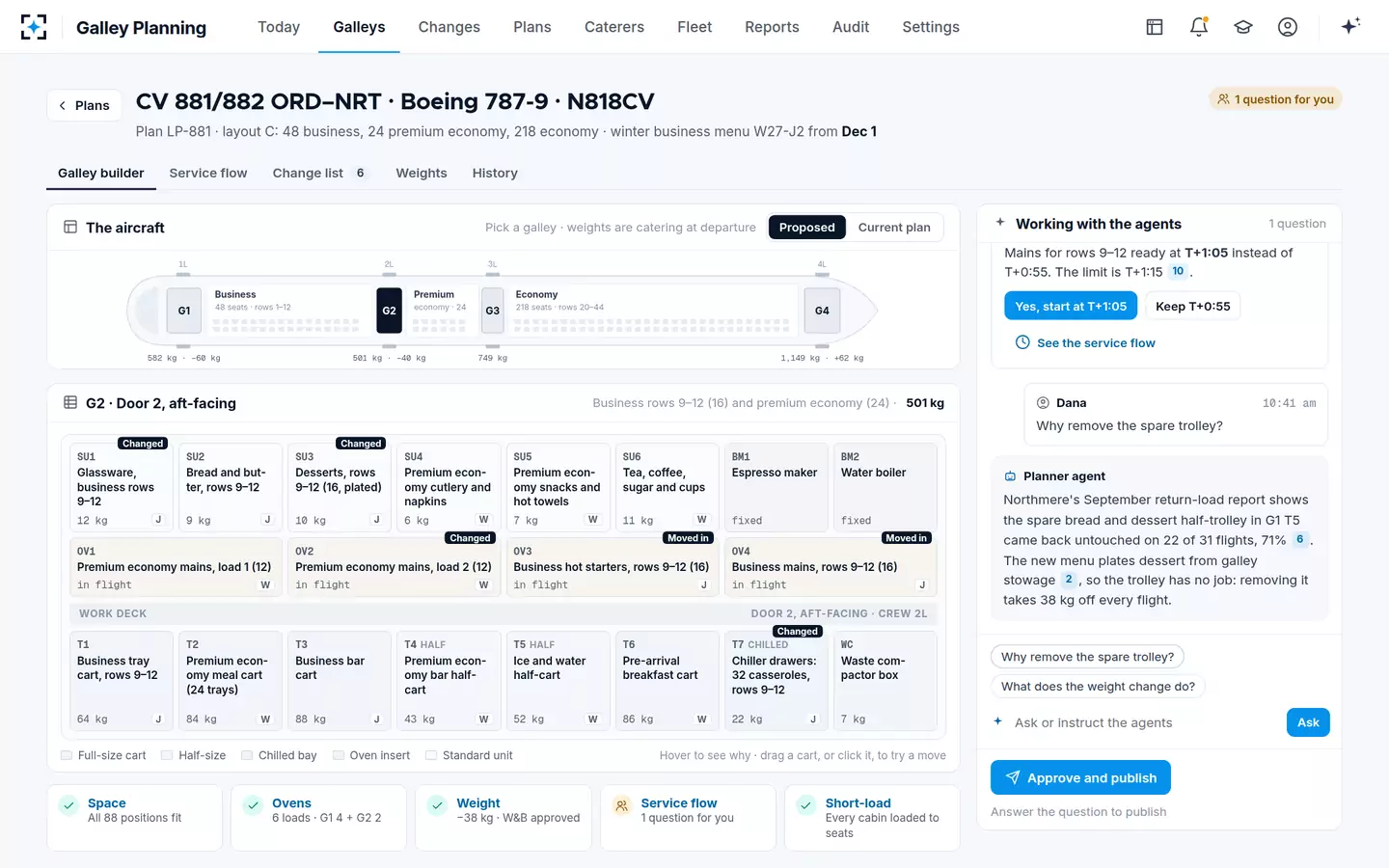Image resolution: width=1389 pixels, height=868 pixels.
Task: Open citation 10 after the T+1:15 limit
Action: (x=1178, y=272)
